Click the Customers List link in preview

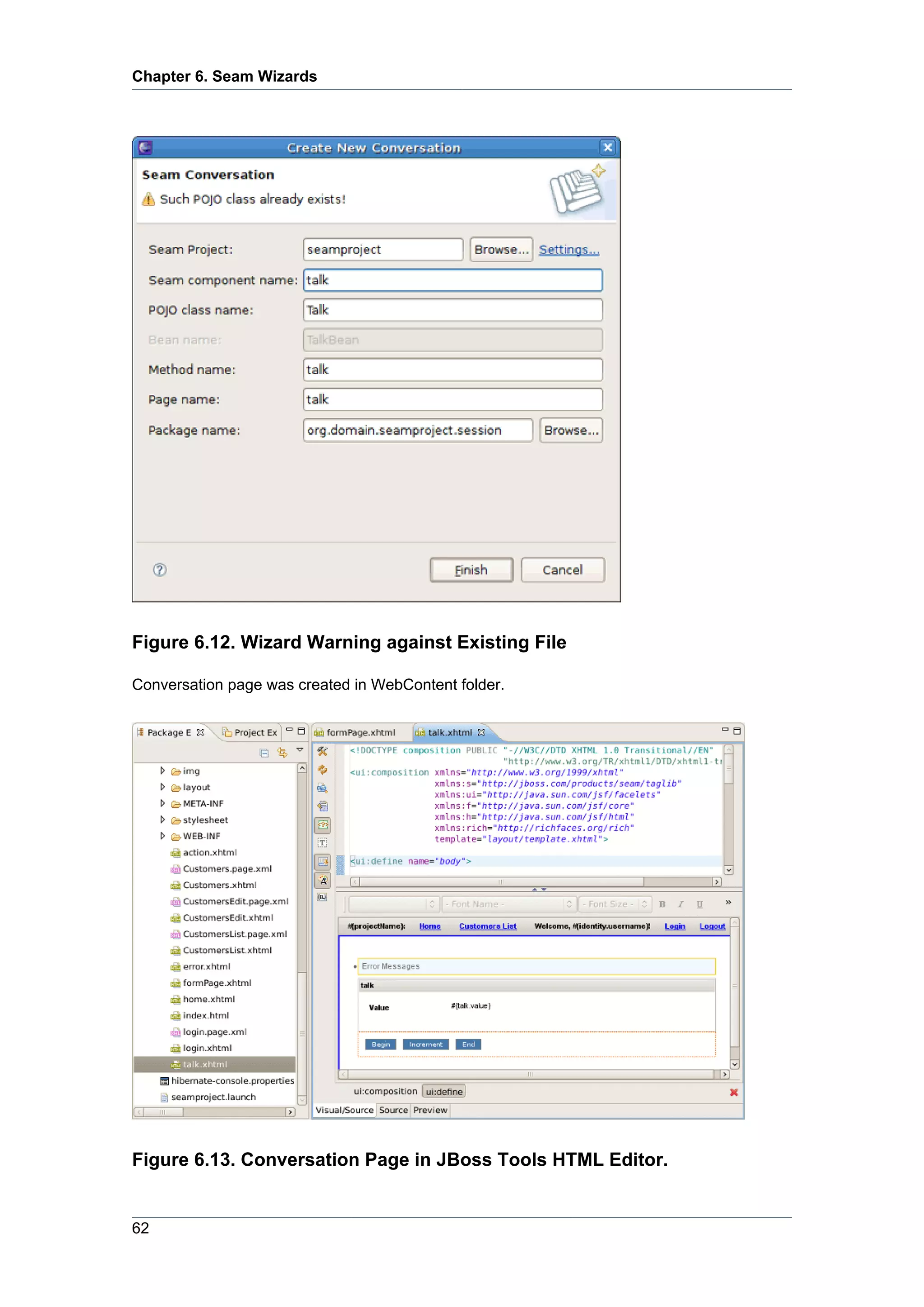[x=488, y=927]
